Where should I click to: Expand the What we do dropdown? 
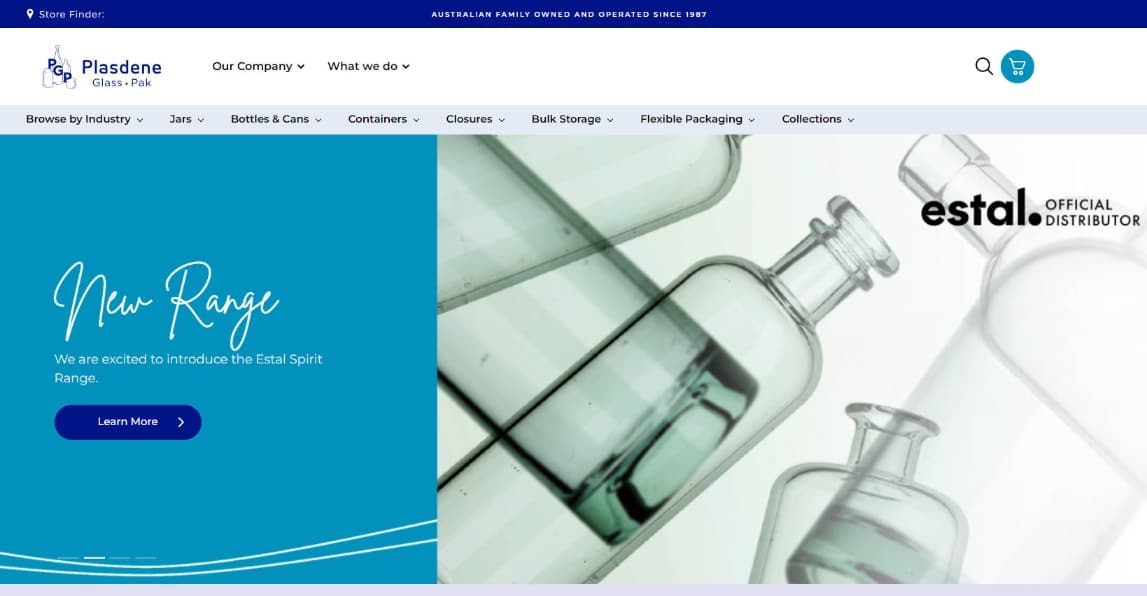pyautogui.click(x=368, y=66)
